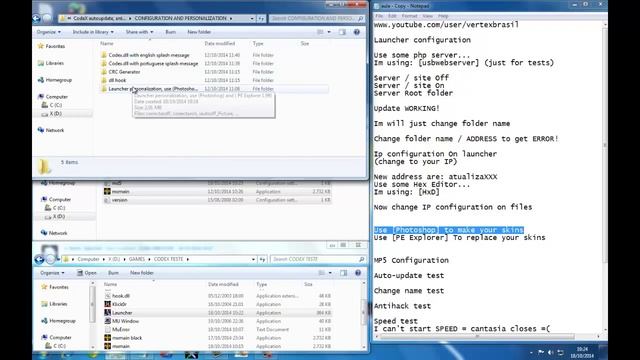Select Libraries in the top Explorer sidebar
Screen dimensions: 640x360
click(x=51, y=63)
